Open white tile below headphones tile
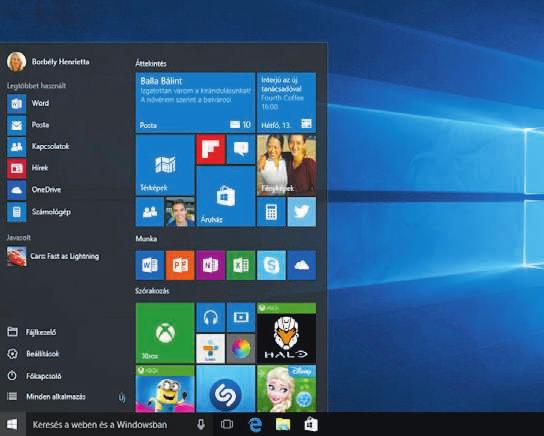Viewport: 544px width, 436px height. 211,349
